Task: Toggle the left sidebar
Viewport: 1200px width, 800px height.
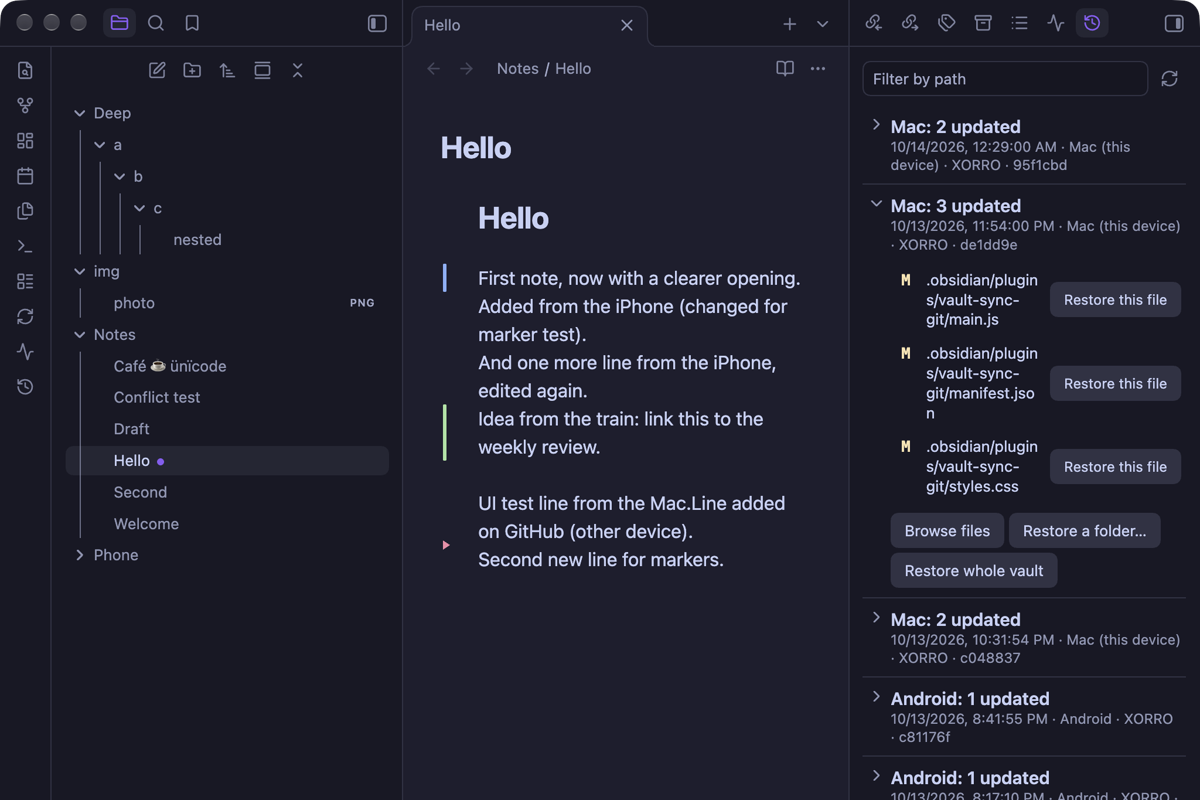Action: (377, 23)
